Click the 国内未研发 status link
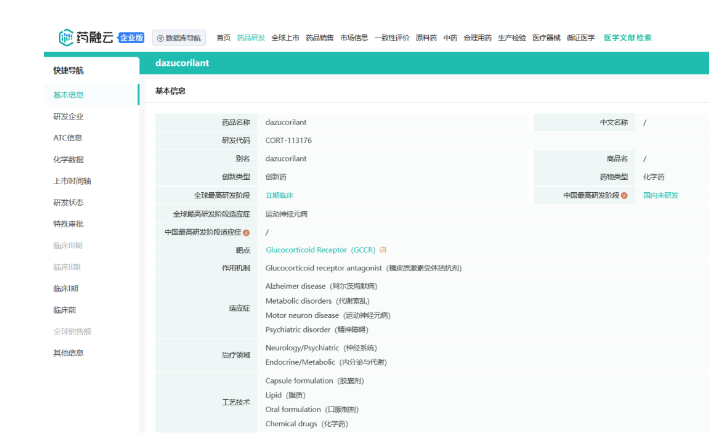This screenshot has height=443, width=722. [660, 195]
